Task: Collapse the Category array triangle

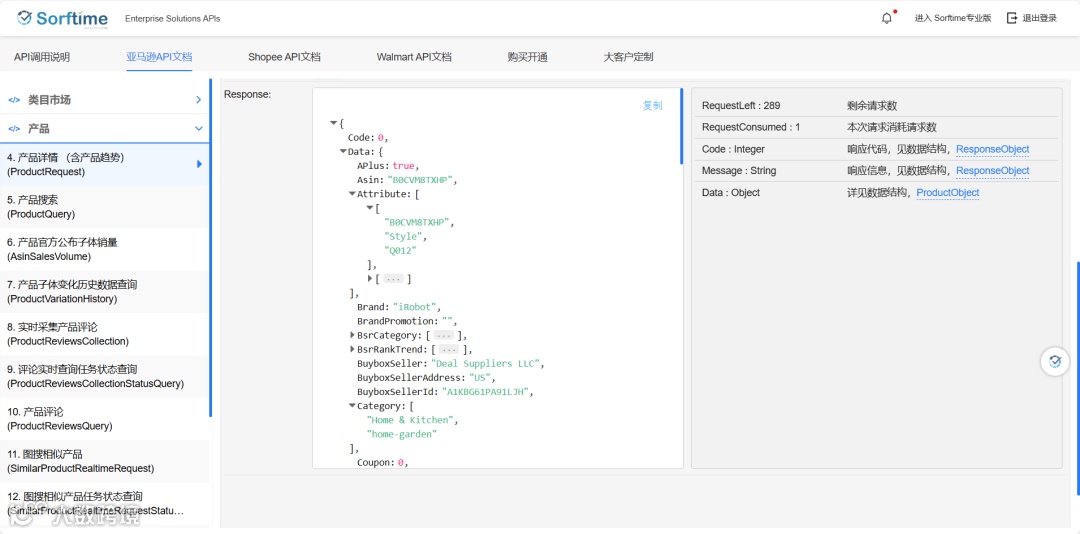Action: coord(351,406)
